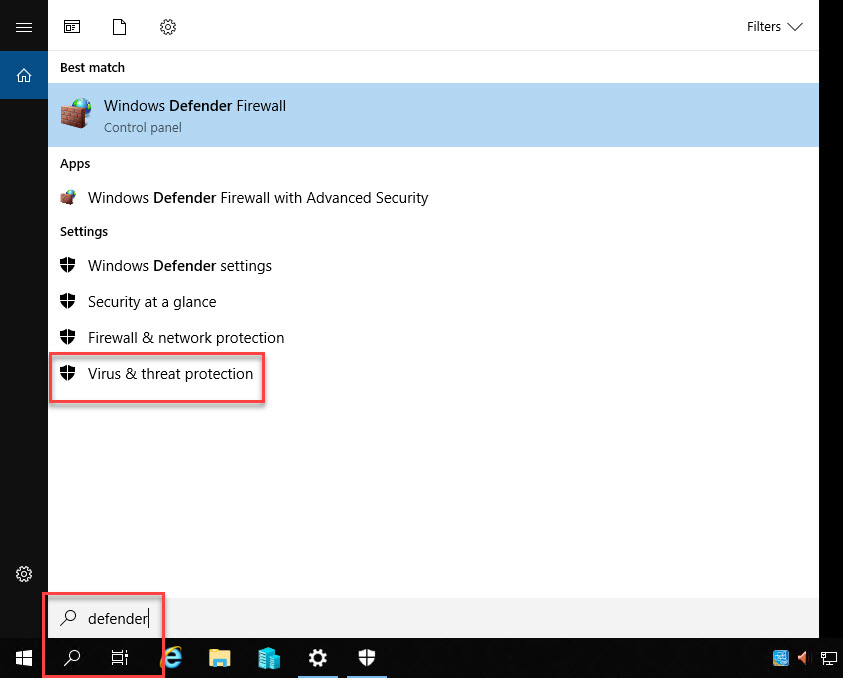
Task: Open Firewall & network protection
Action: pyautogui.click(x=185, y=338)
